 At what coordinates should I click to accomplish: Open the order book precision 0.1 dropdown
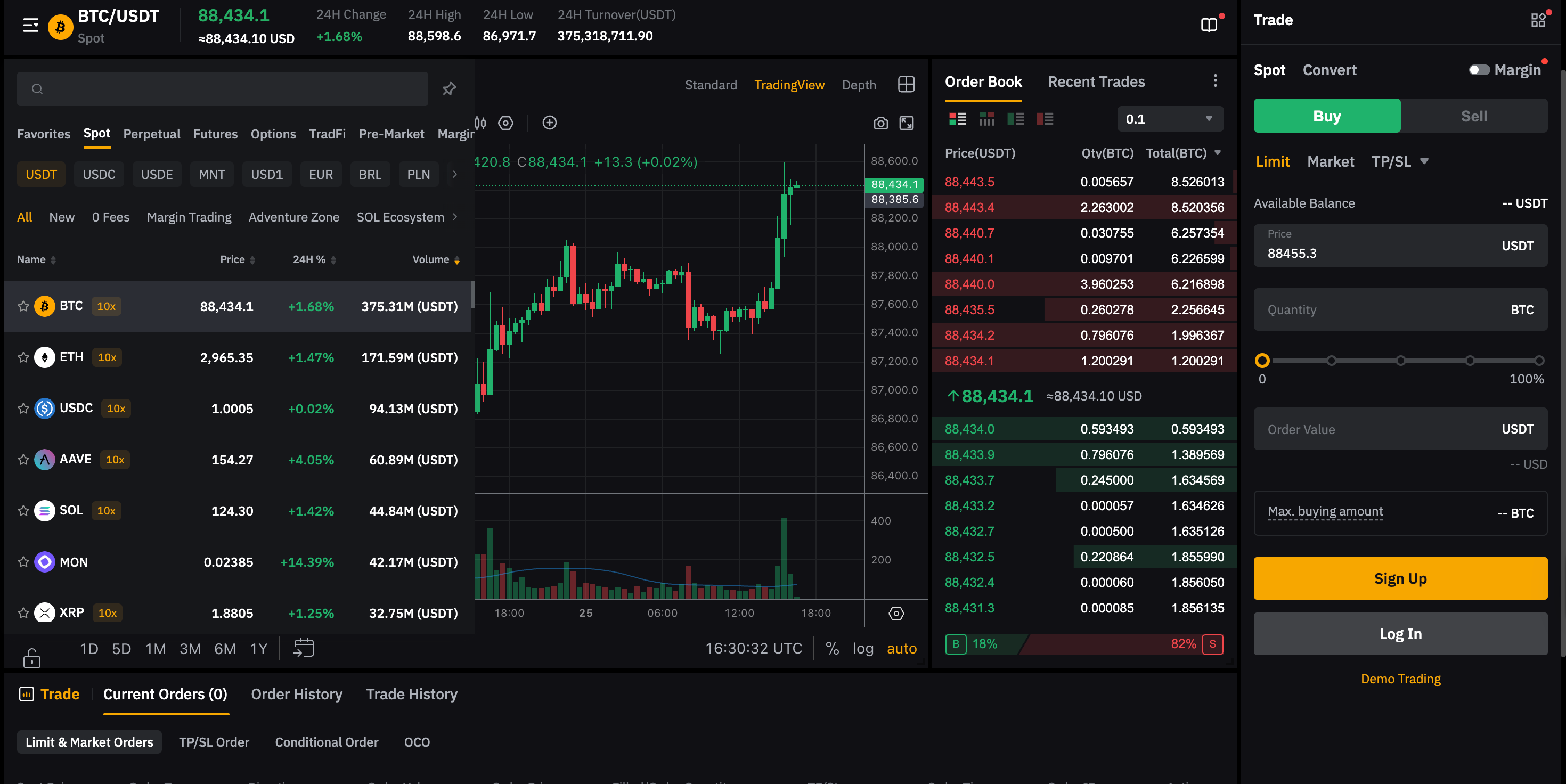[x=1170, y=119]
